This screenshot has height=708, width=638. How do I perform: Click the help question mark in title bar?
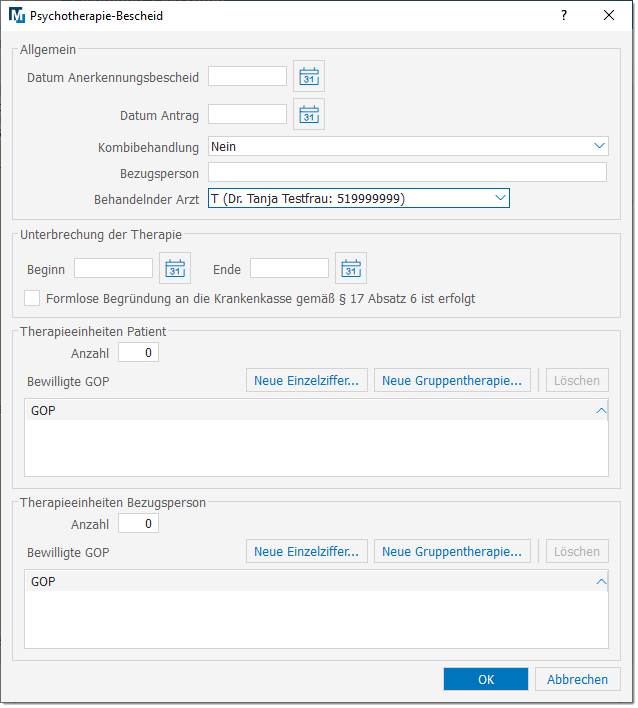click(564, 15)
